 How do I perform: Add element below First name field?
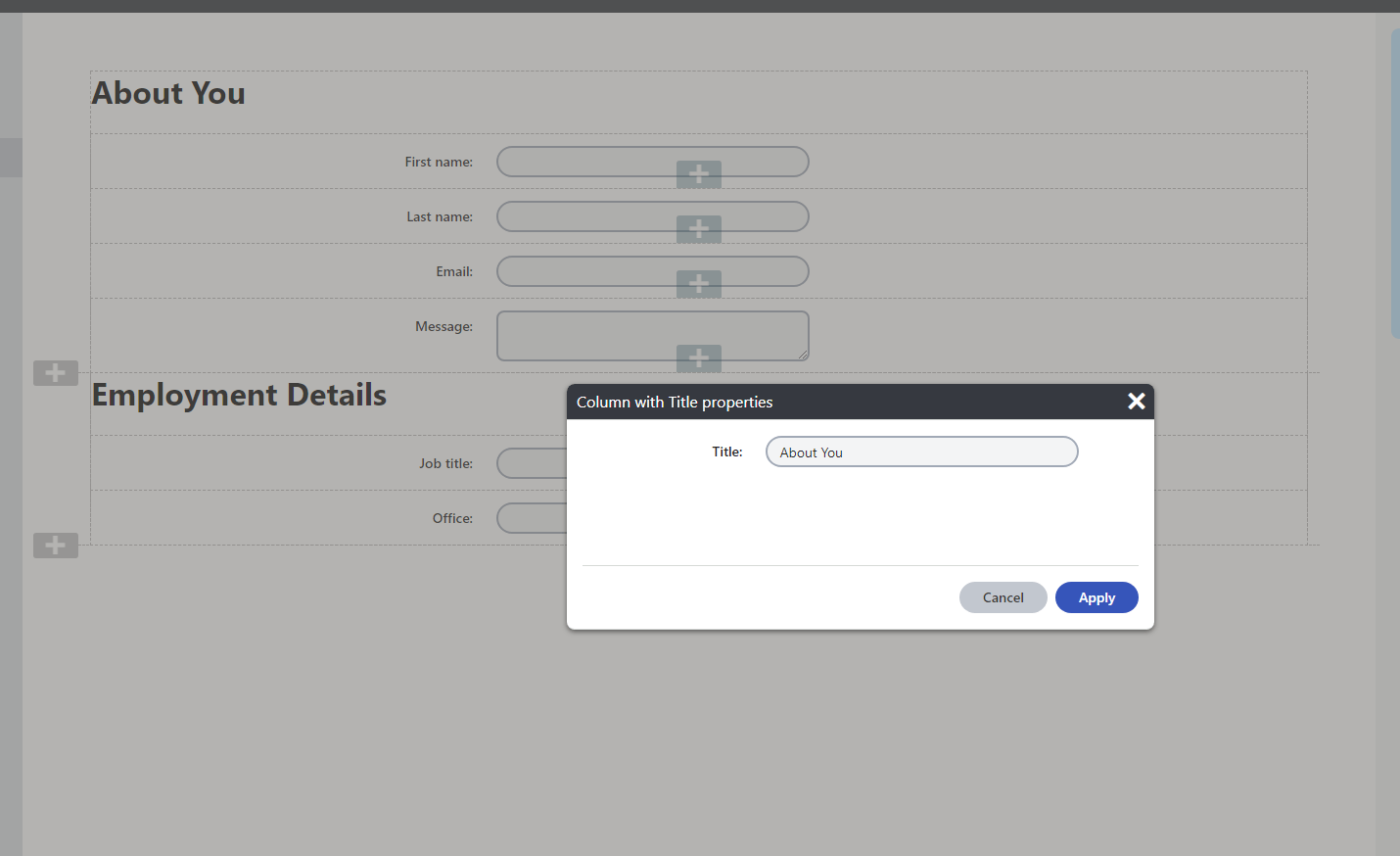699,174
